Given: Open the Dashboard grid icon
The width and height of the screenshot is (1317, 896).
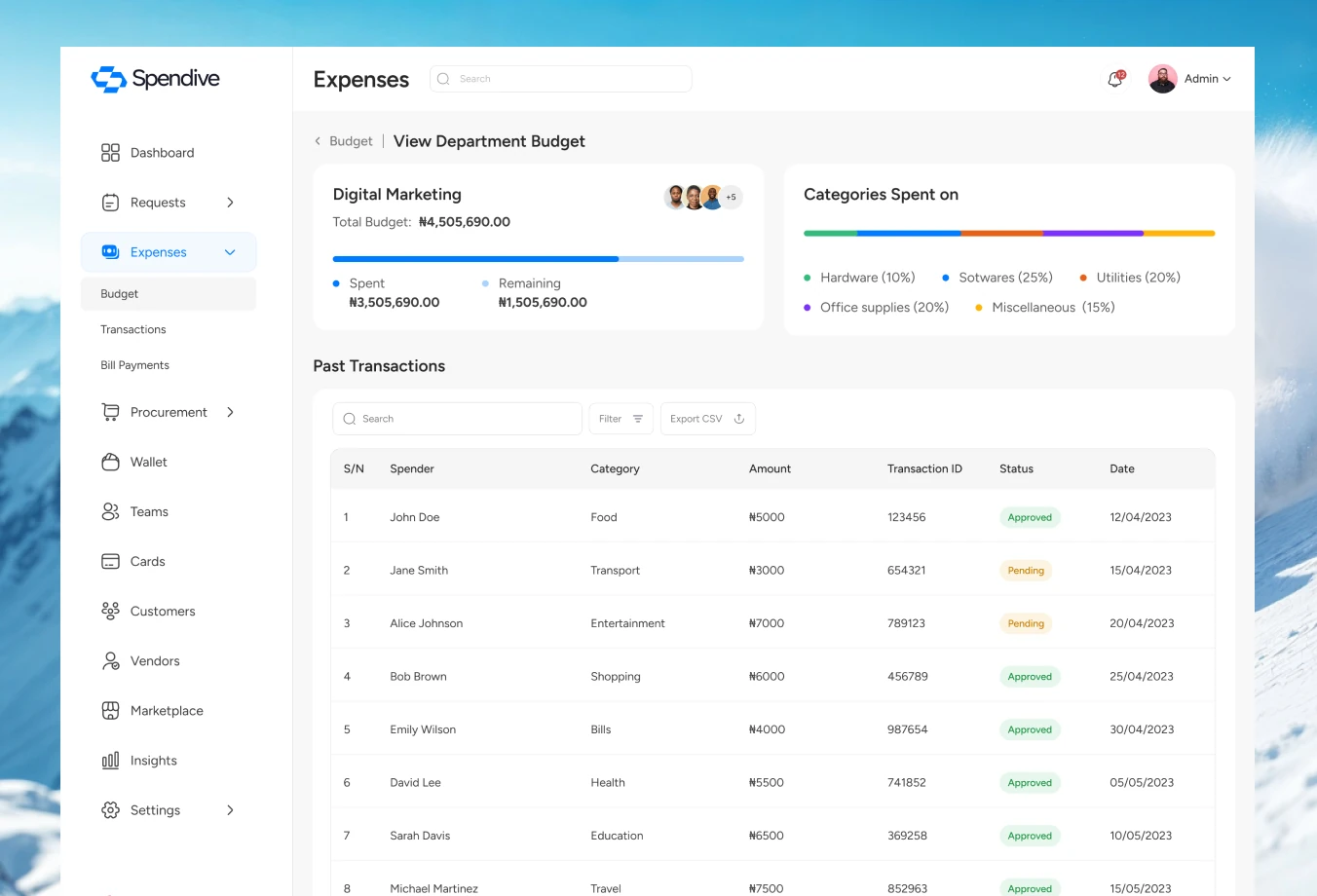Looking at the screenshot, I should click(110, 153).
